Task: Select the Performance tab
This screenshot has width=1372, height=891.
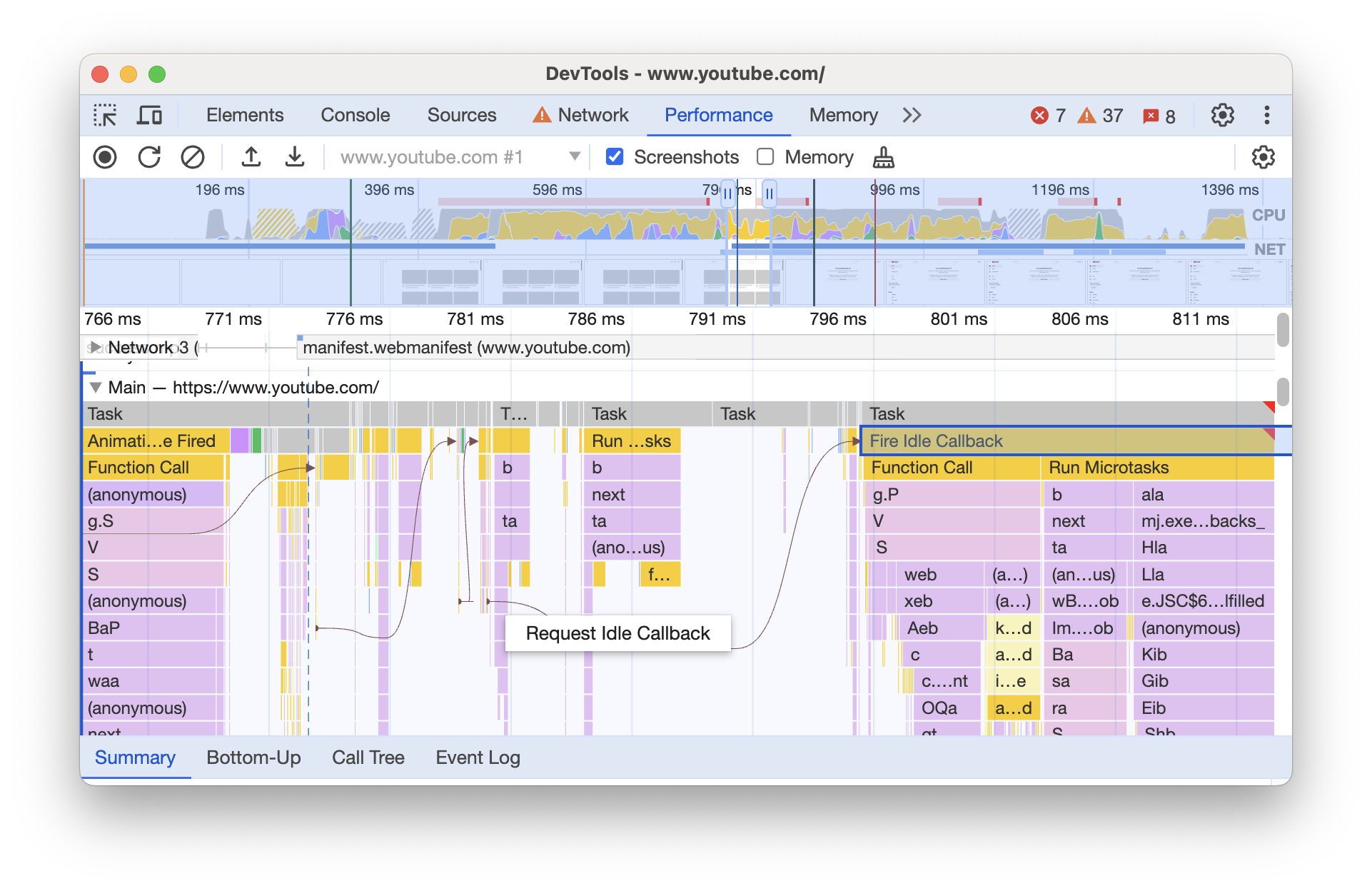Action: [x=720, y=113]
